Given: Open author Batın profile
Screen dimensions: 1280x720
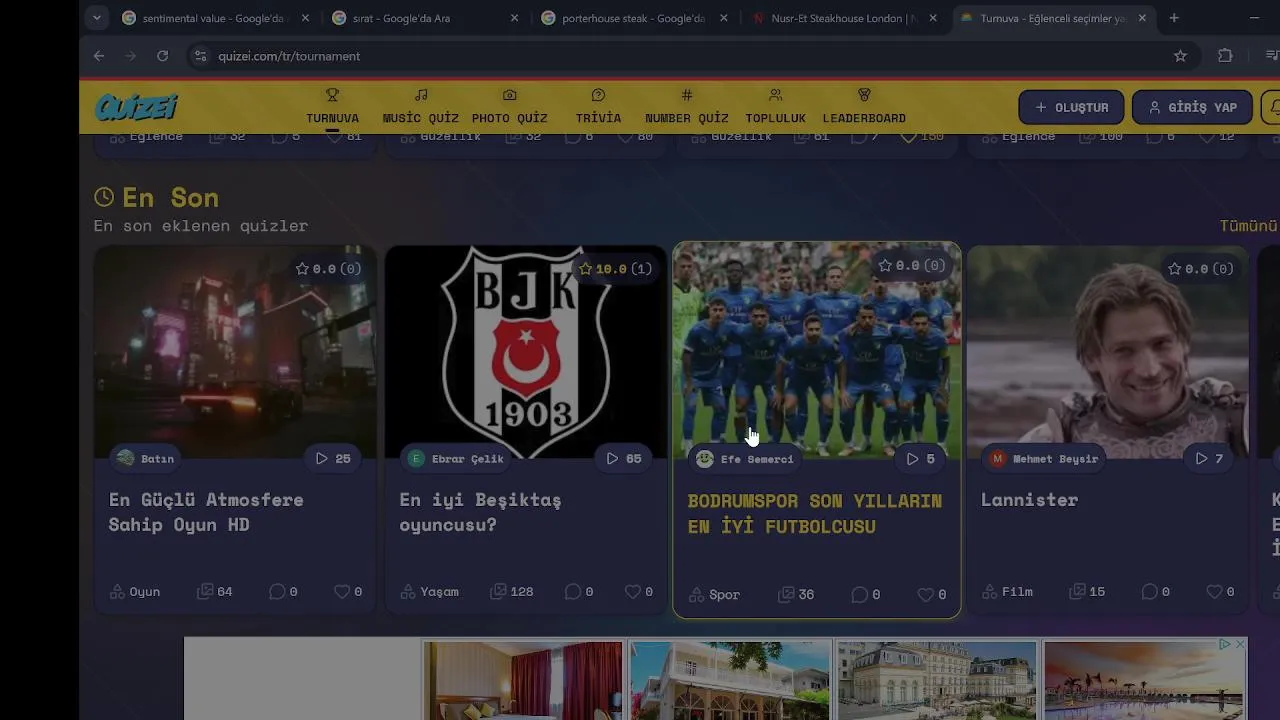Looking at the screenshot, I should click(146, 458).
